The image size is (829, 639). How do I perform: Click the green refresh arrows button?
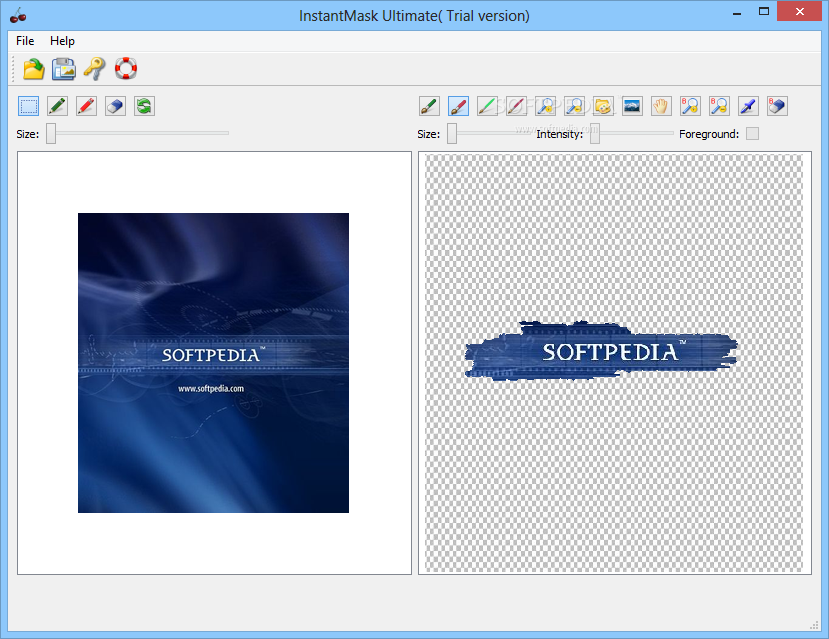coord(144,106)
